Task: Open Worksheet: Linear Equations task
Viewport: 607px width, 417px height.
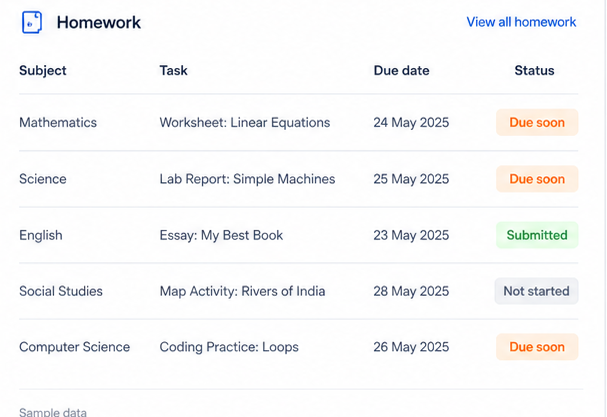Action: tap(245, 122)
